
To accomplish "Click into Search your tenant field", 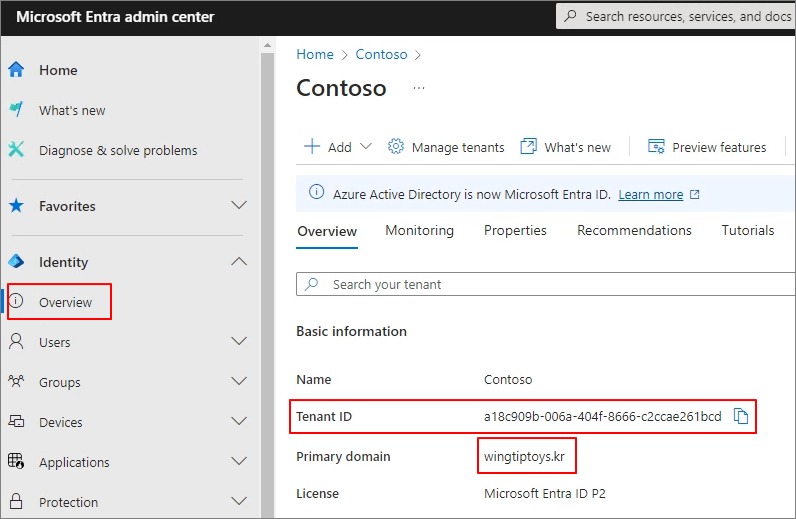I will (545, 284).
